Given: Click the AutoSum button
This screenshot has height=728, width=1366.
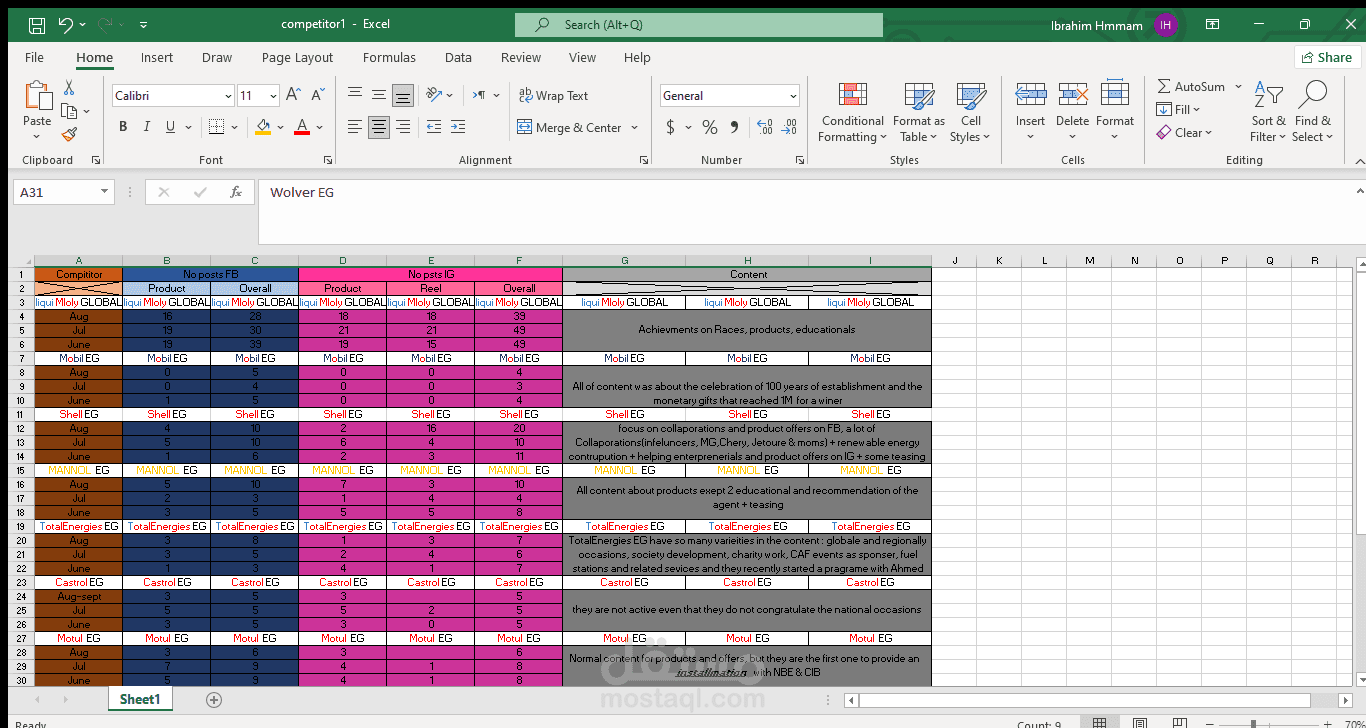Looking at the screenshot, I should click(x=1191, y=86).
